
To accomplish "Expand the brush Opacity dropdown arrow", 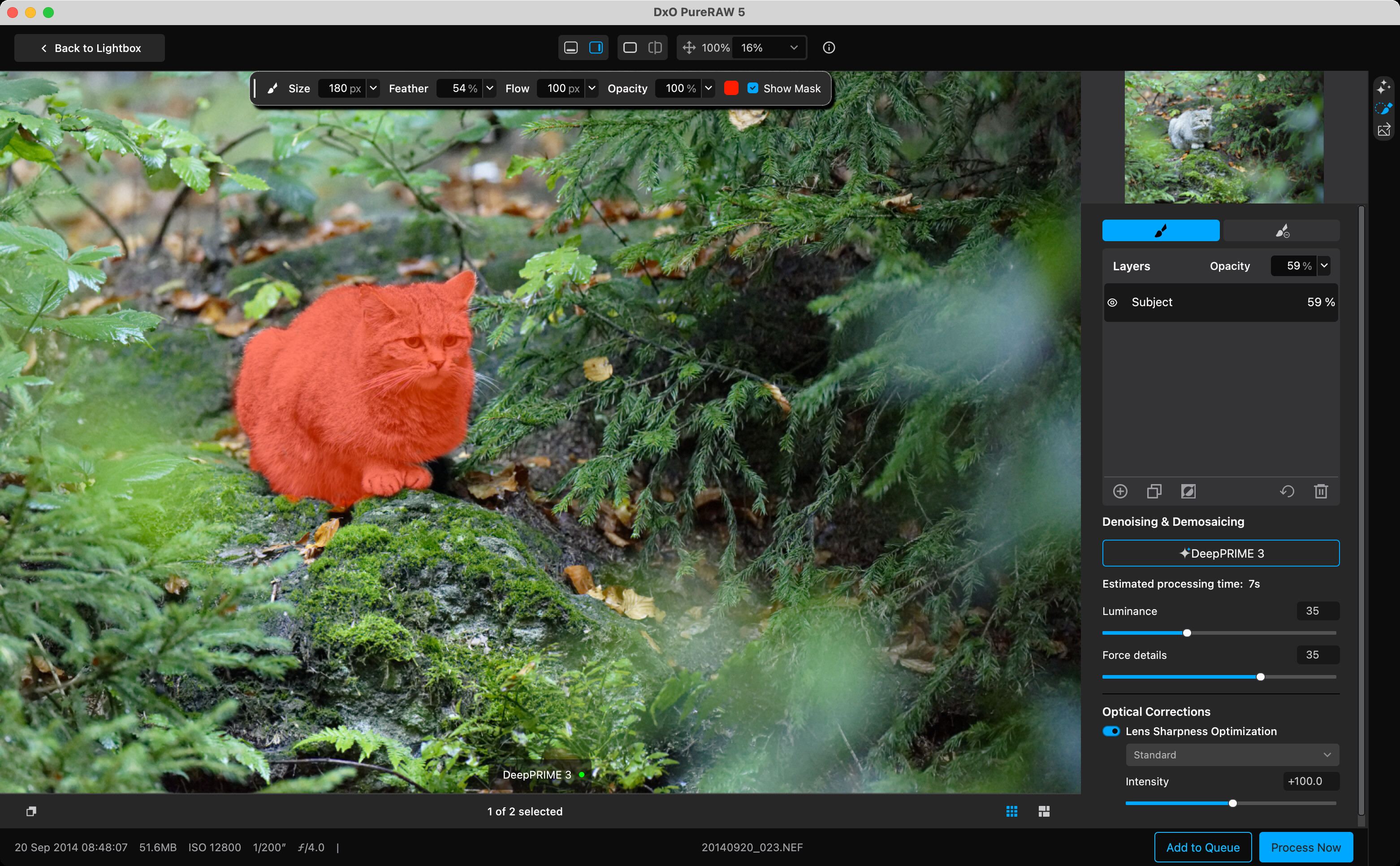I will 709,88.
